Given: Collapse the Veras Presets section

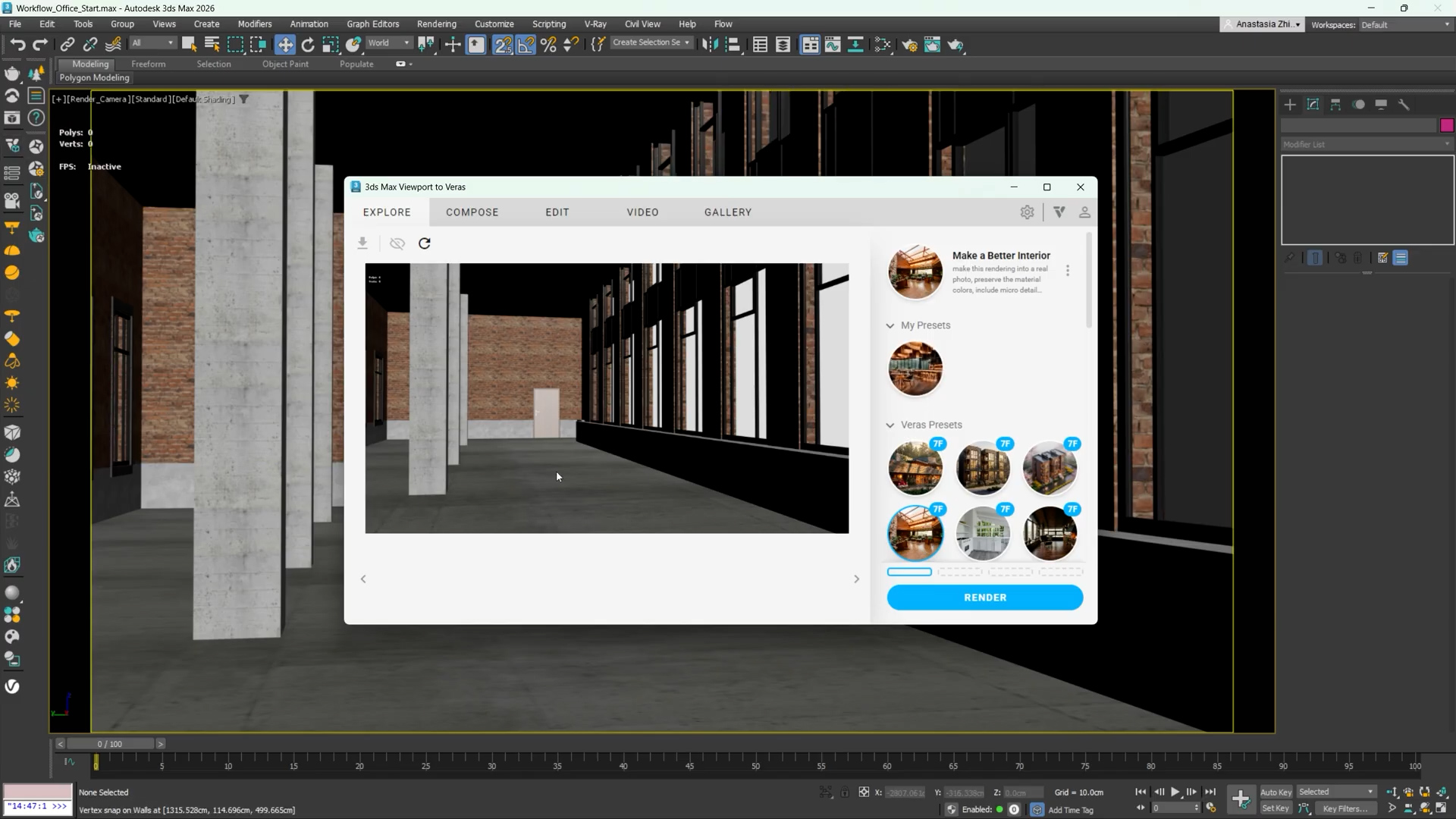Looking at the screenshot, I should click(x=890, y=425).
